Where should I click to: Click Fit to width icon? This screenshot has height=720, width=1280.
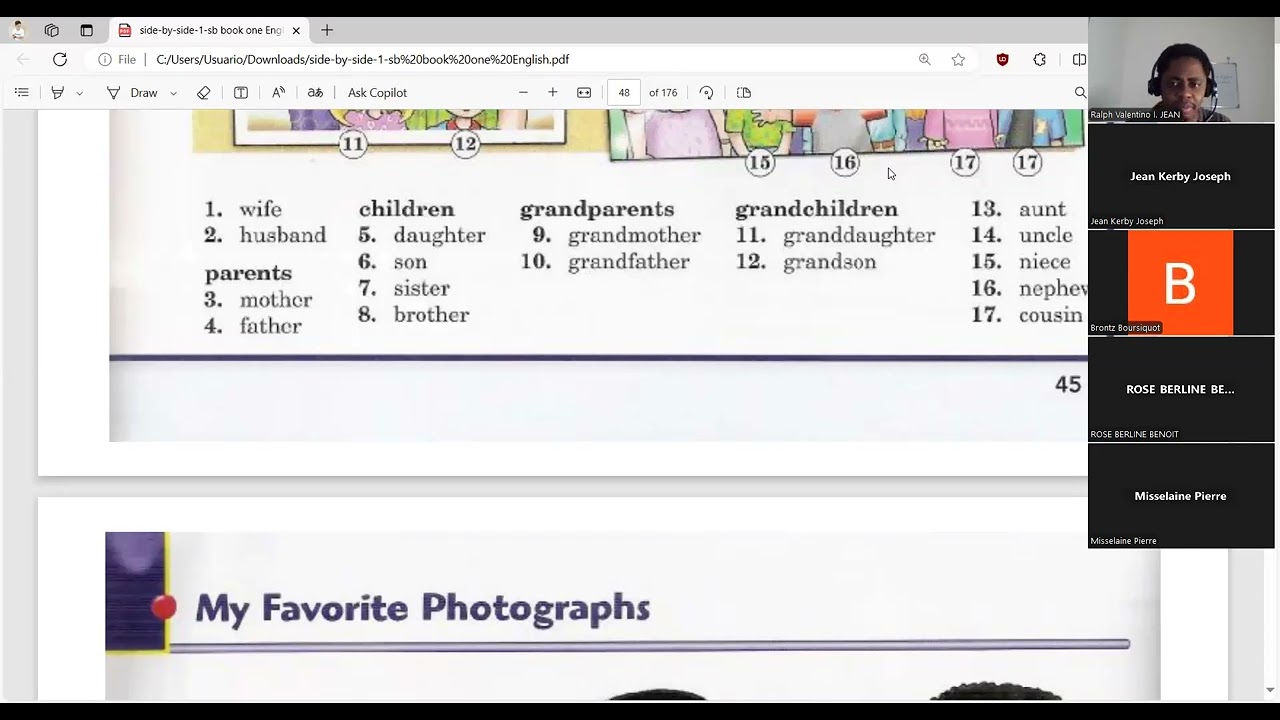point(584,92)
